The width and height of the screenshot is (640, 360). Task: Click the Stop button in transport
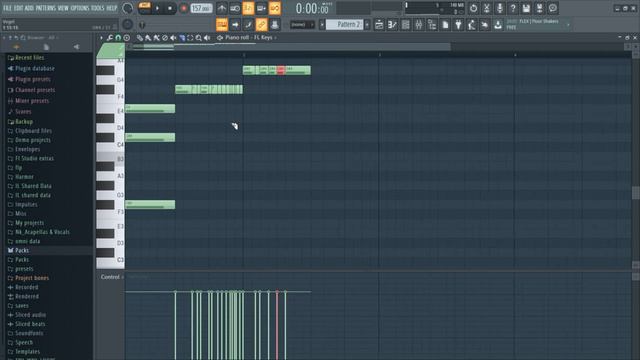tap(170, 8)
